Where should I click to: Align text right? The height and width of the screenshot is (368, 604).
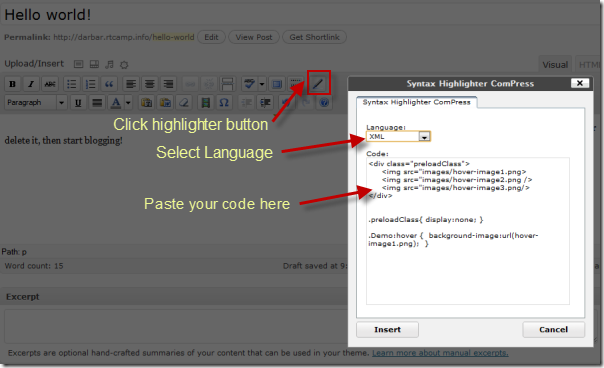click(x=168, y=84)
